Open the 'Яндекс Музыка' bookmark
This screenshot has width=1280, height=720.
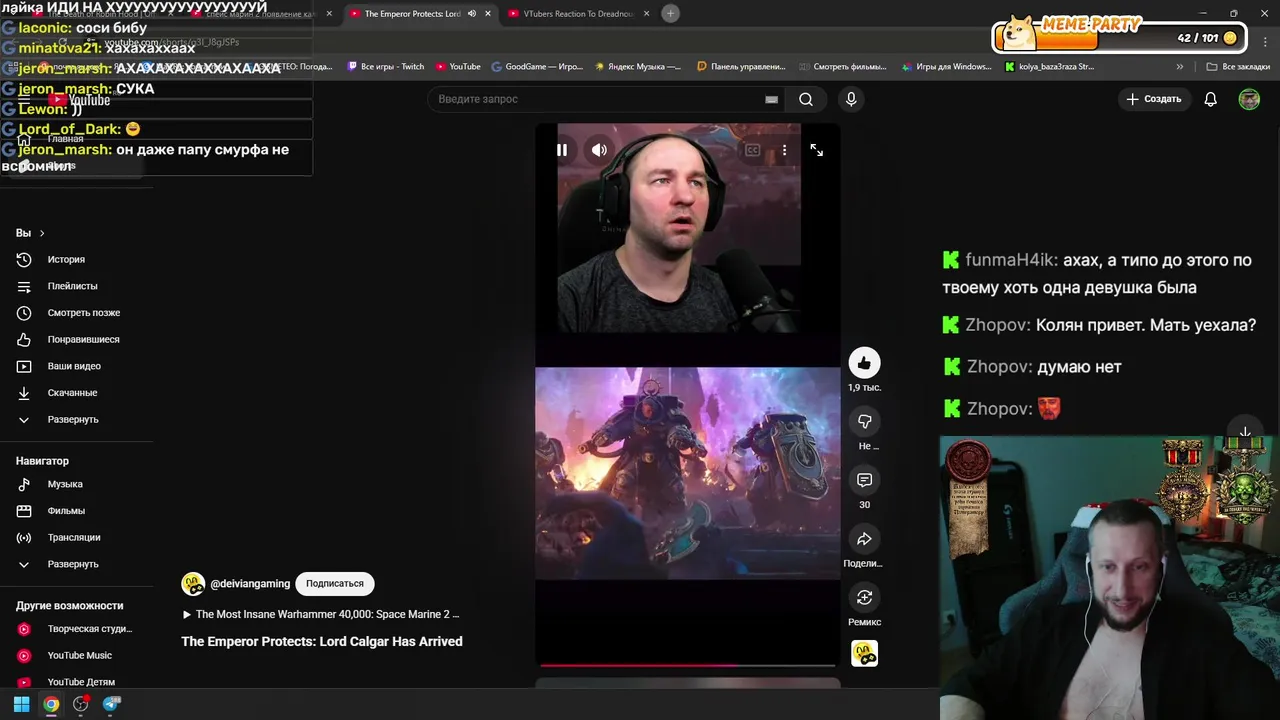point(637,67)
